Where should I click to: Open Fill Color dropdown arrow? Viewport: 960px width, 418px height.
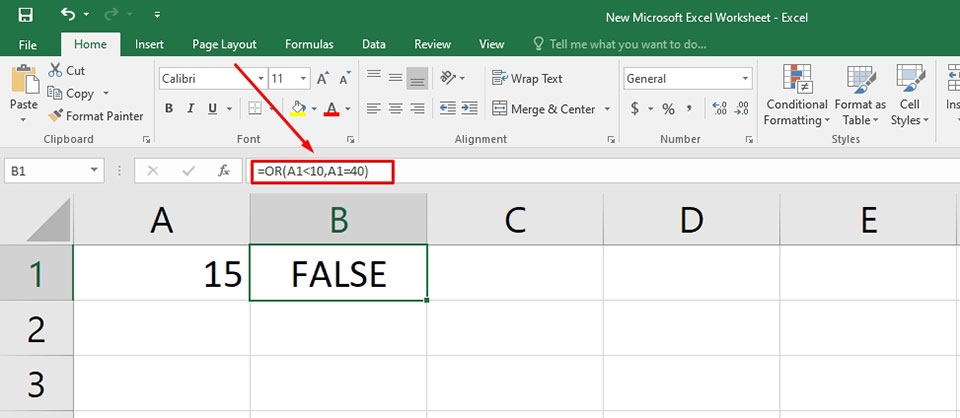point(314,109)
